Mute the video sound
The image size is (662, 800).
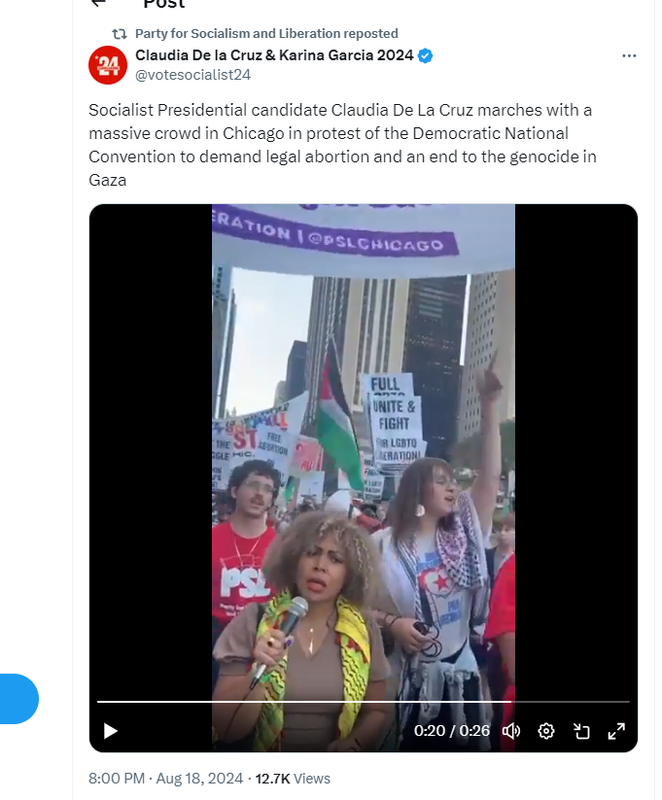coord(511,731)
